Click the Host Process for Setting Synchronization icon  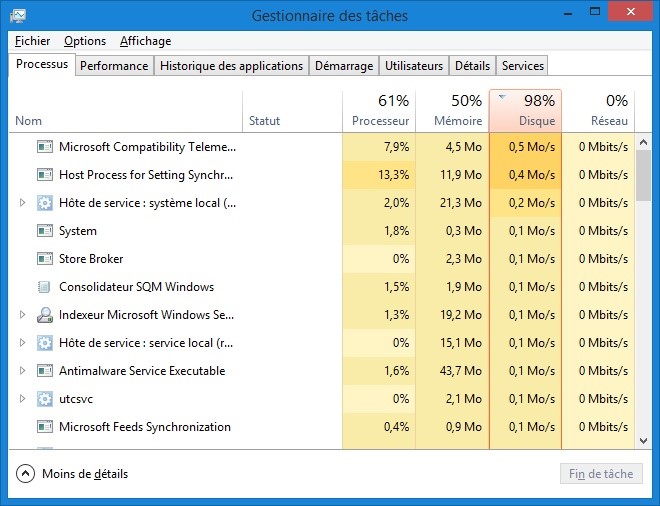click(44, 175)
